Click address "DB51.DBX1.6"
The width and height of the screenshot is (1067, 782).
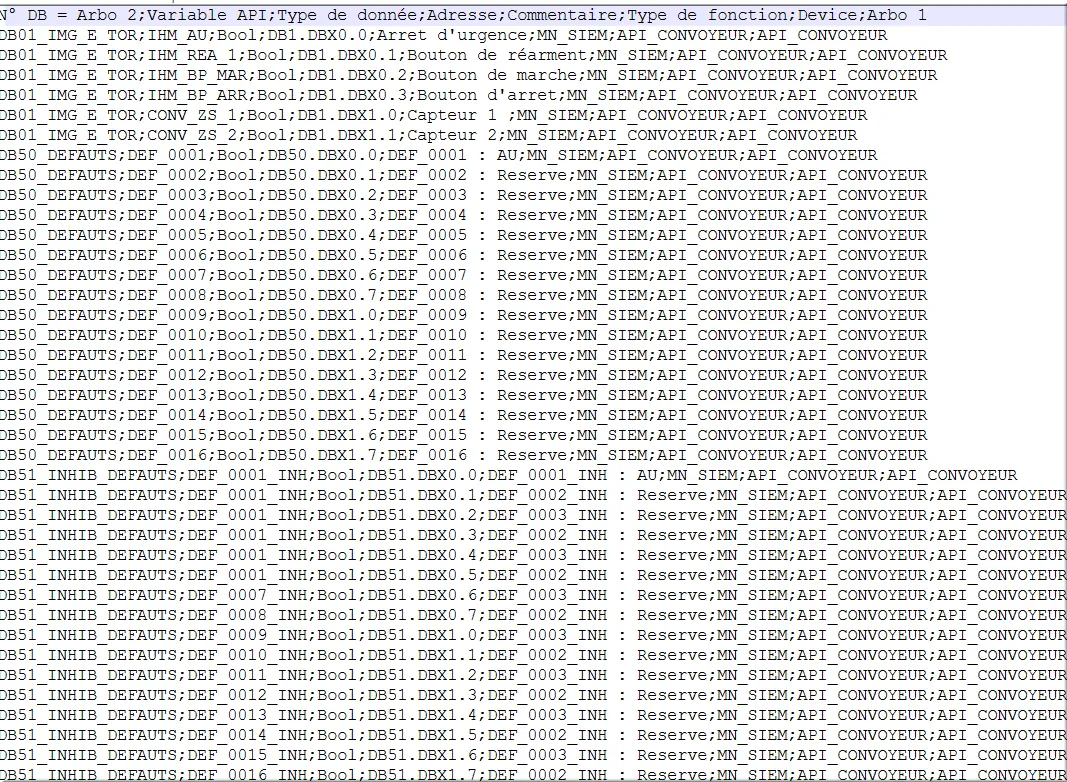point(422,755)
